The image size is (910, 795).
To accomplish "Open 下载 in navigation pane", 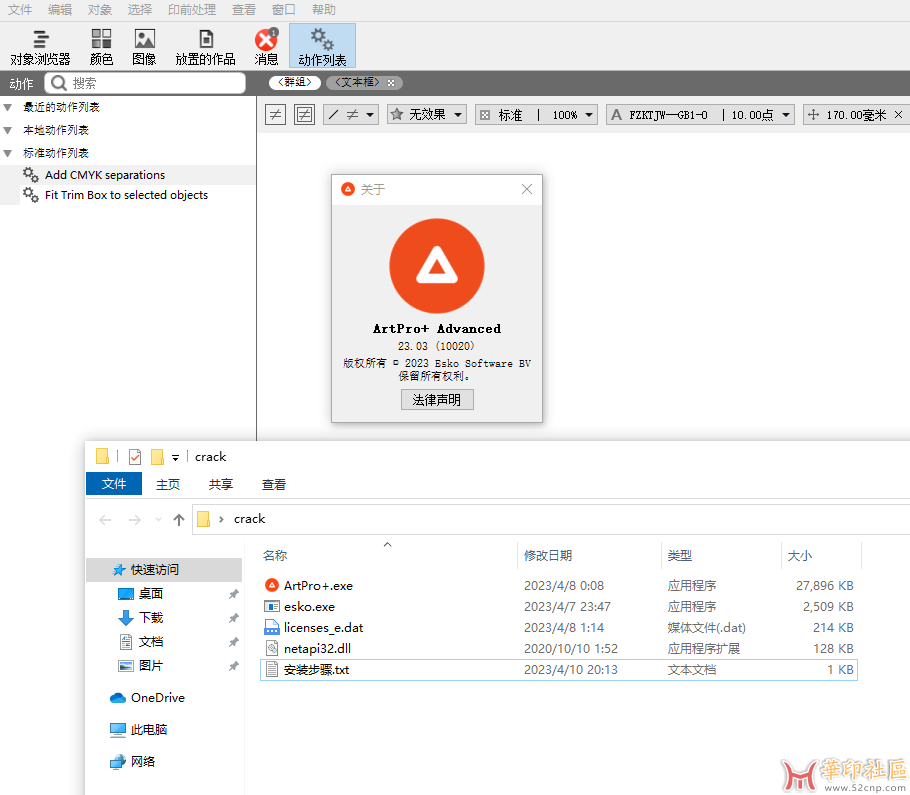I will click(151, 617).
